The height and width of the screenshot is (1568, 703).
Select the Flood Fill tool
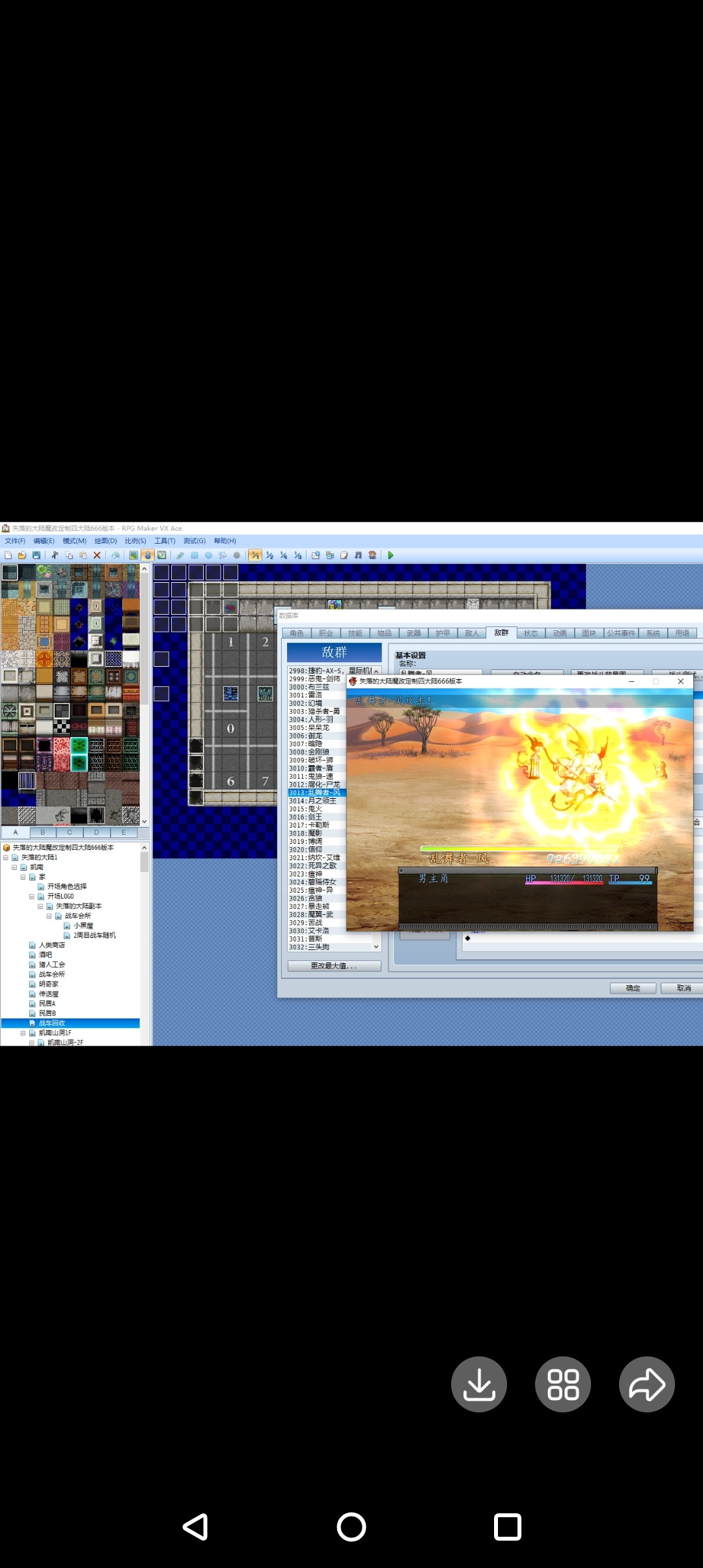[x=223, y=555]
